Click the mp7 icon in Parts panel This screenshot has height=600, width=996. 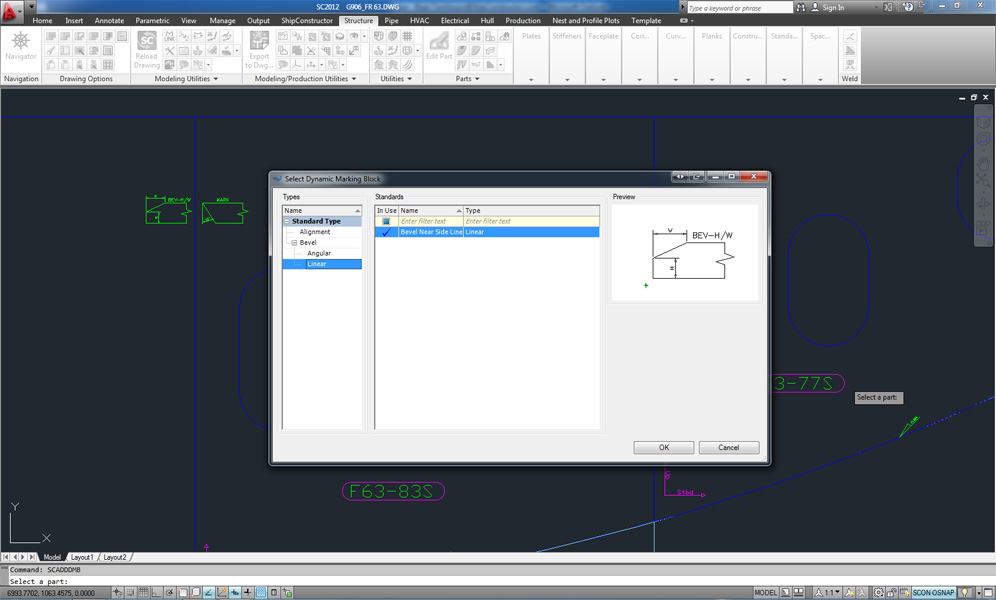pyautogui.click(x=476, y=64)
